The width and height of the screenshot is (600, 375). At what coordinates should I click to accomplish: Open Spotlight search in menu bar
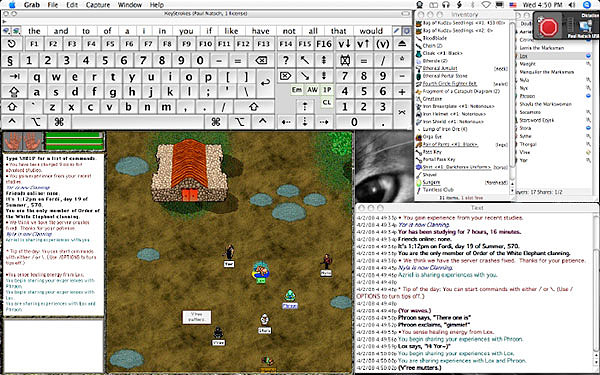tap(587, 5)
